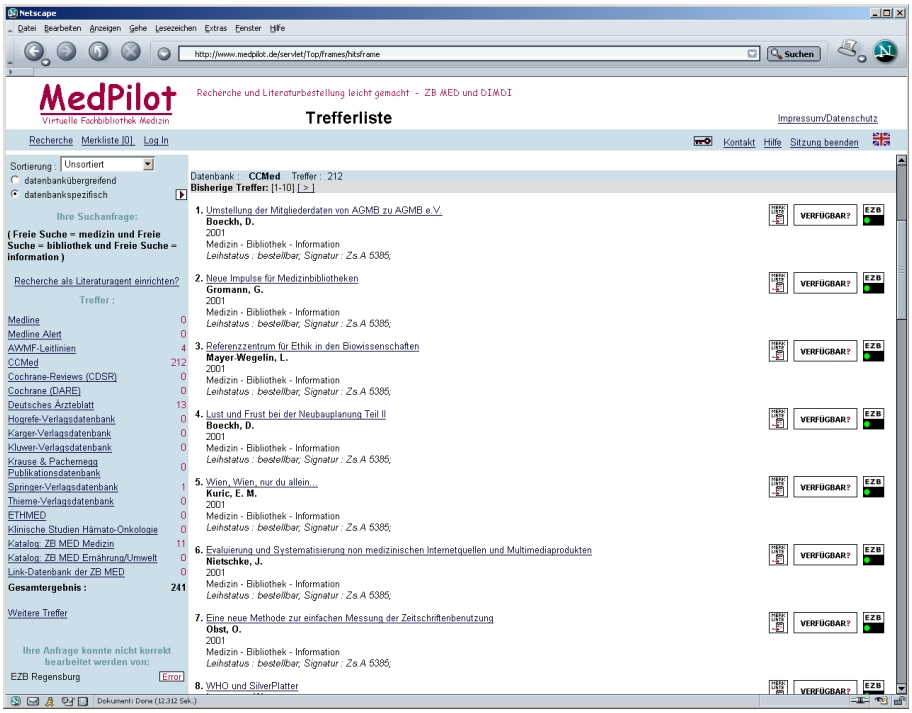Open EZB icon for Referenzzentrum für Ethik
912x713 pixels.
click(x=873, y=351)
